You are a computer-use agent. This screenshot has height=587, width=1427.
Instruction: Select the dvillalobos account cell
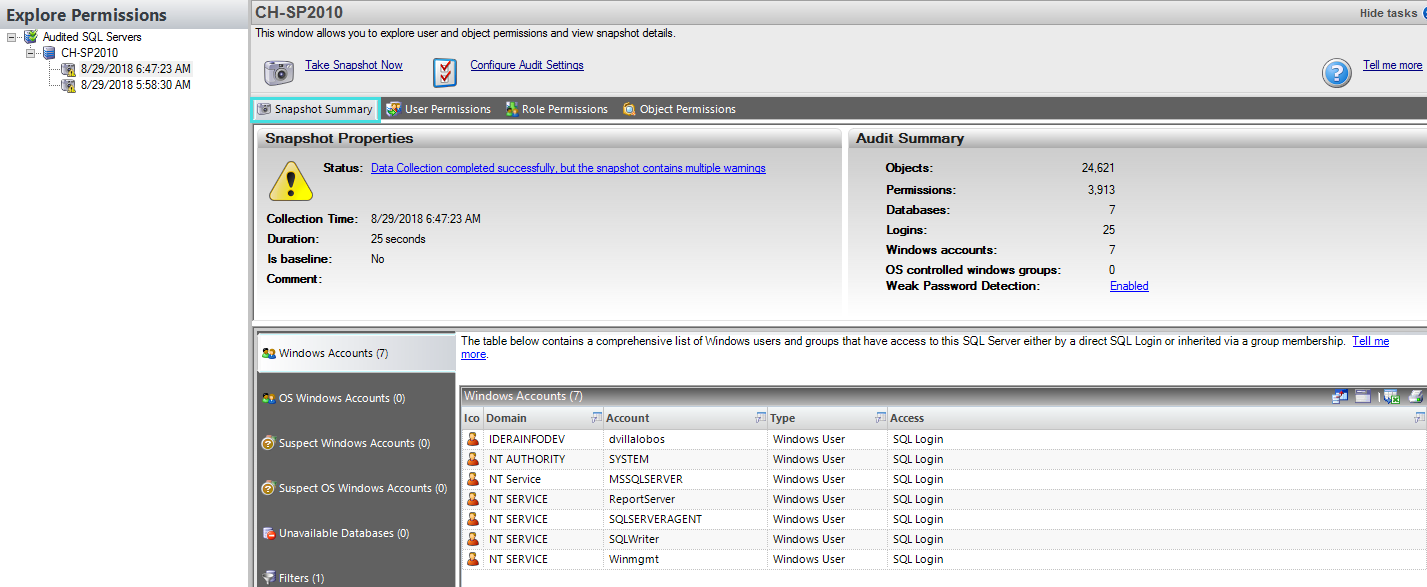[686, 439]
